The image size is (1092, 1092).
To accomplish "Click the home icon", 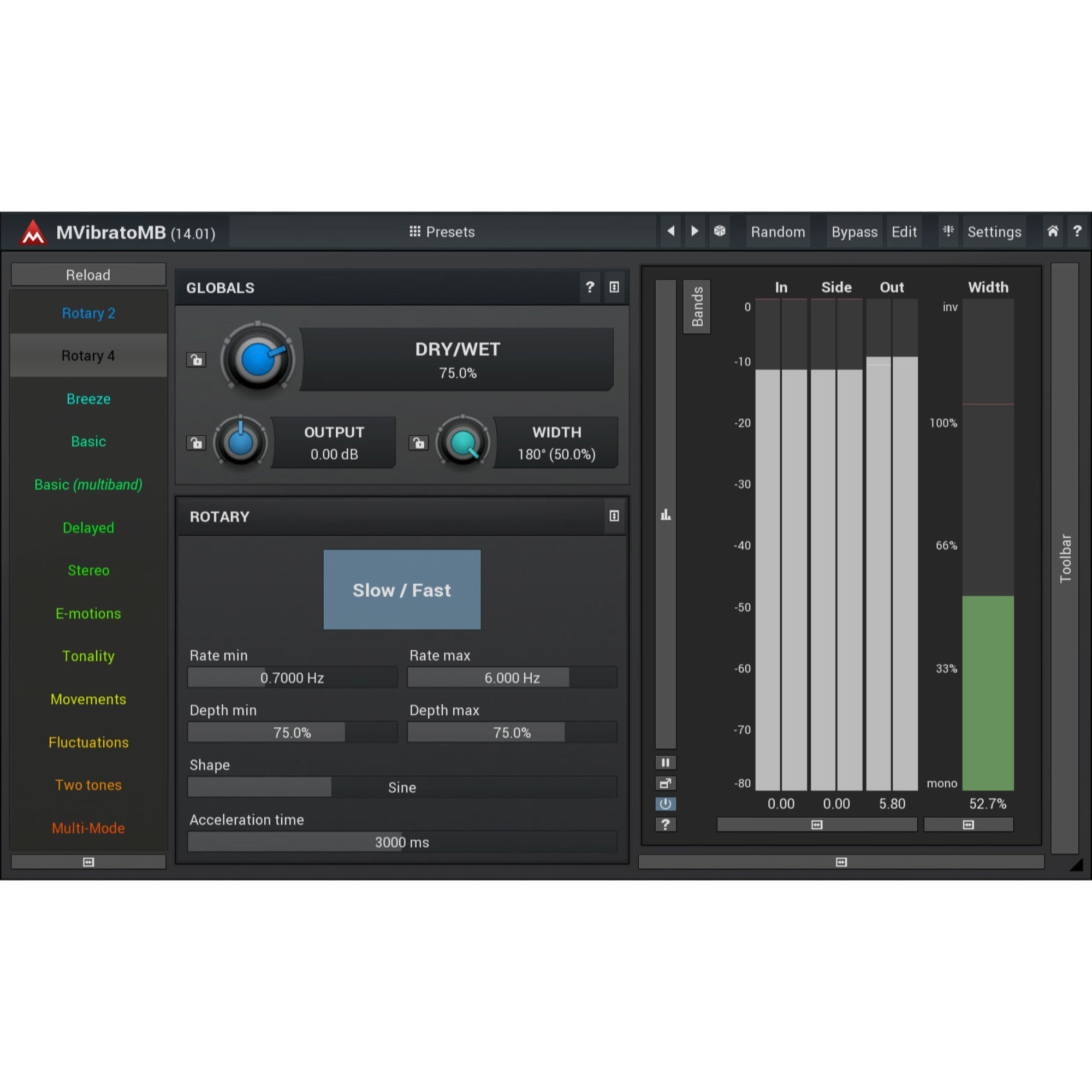I will click(1053, 231).
